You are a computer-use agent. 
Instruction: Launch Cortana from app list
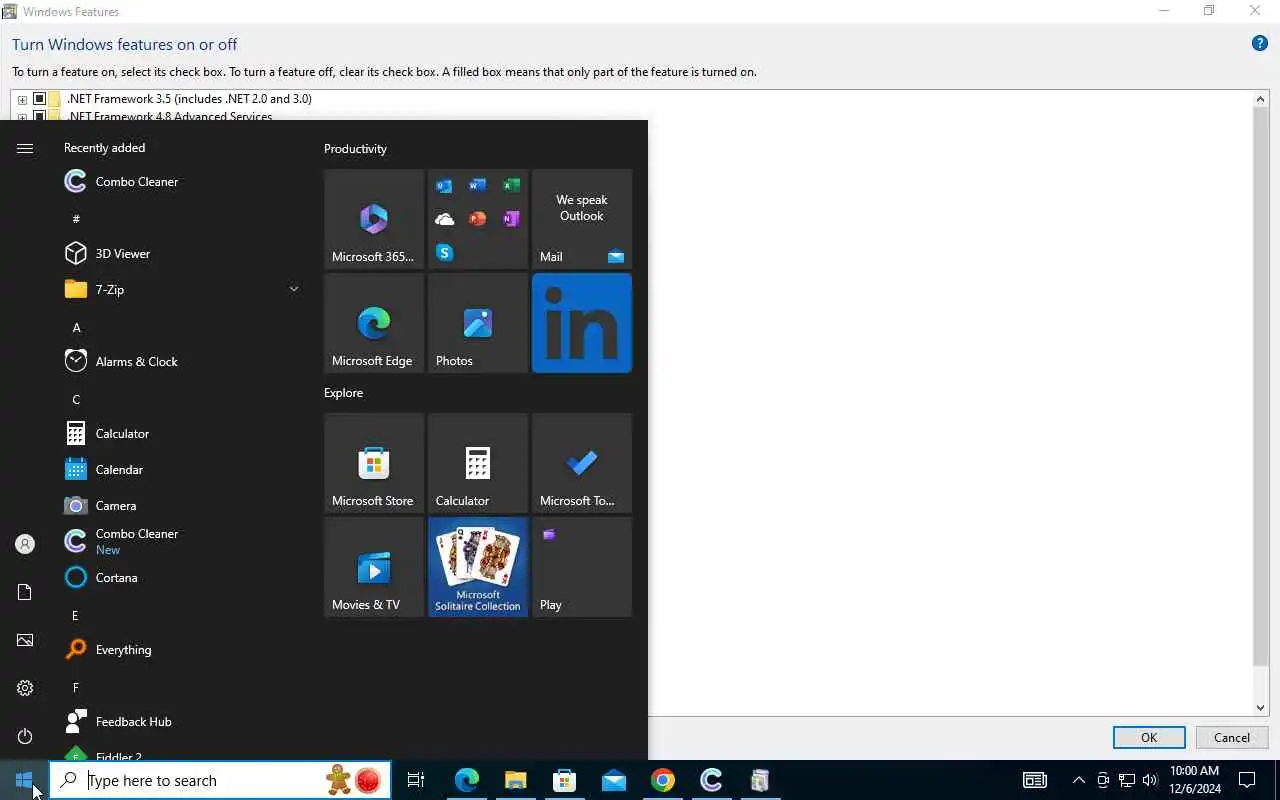180,577
